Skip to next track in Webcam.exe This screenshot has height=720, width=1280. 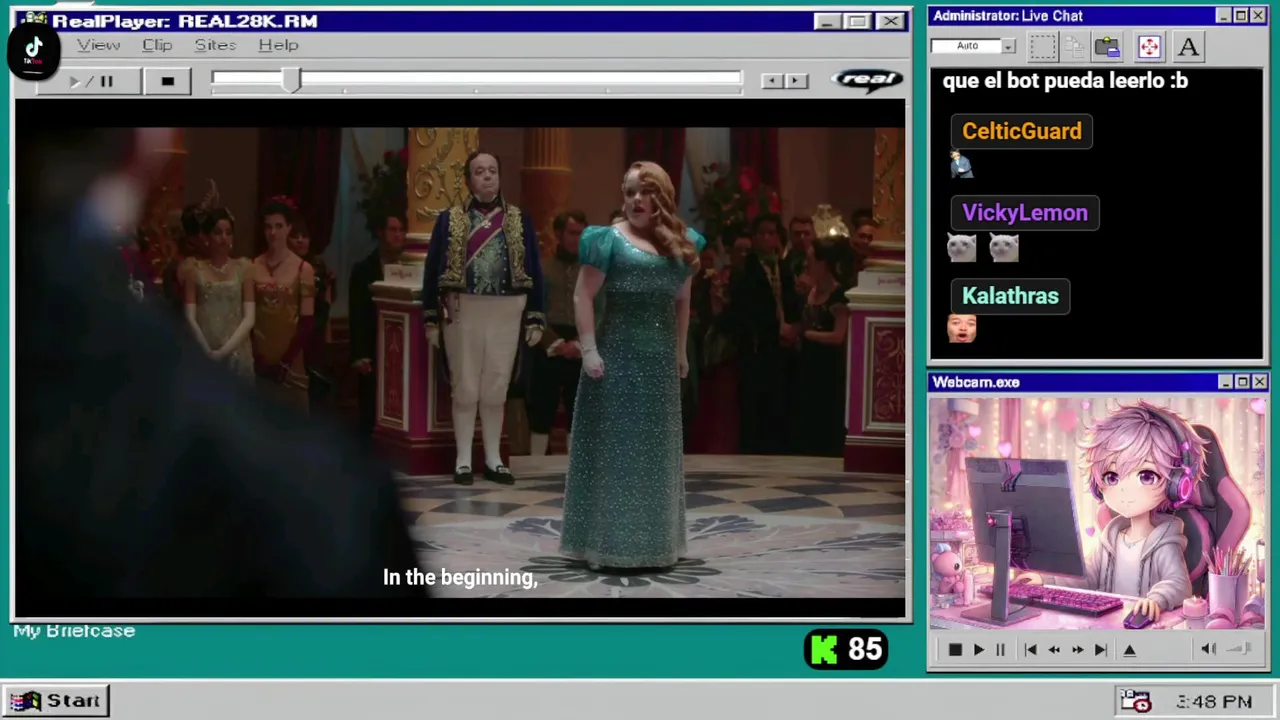(1101, 650)
